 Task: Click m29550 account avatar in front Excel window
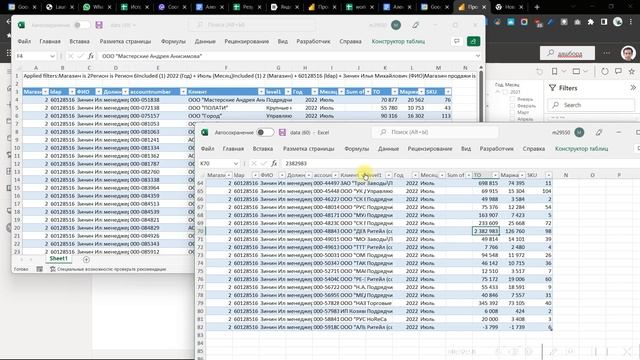tap(579, 132)
